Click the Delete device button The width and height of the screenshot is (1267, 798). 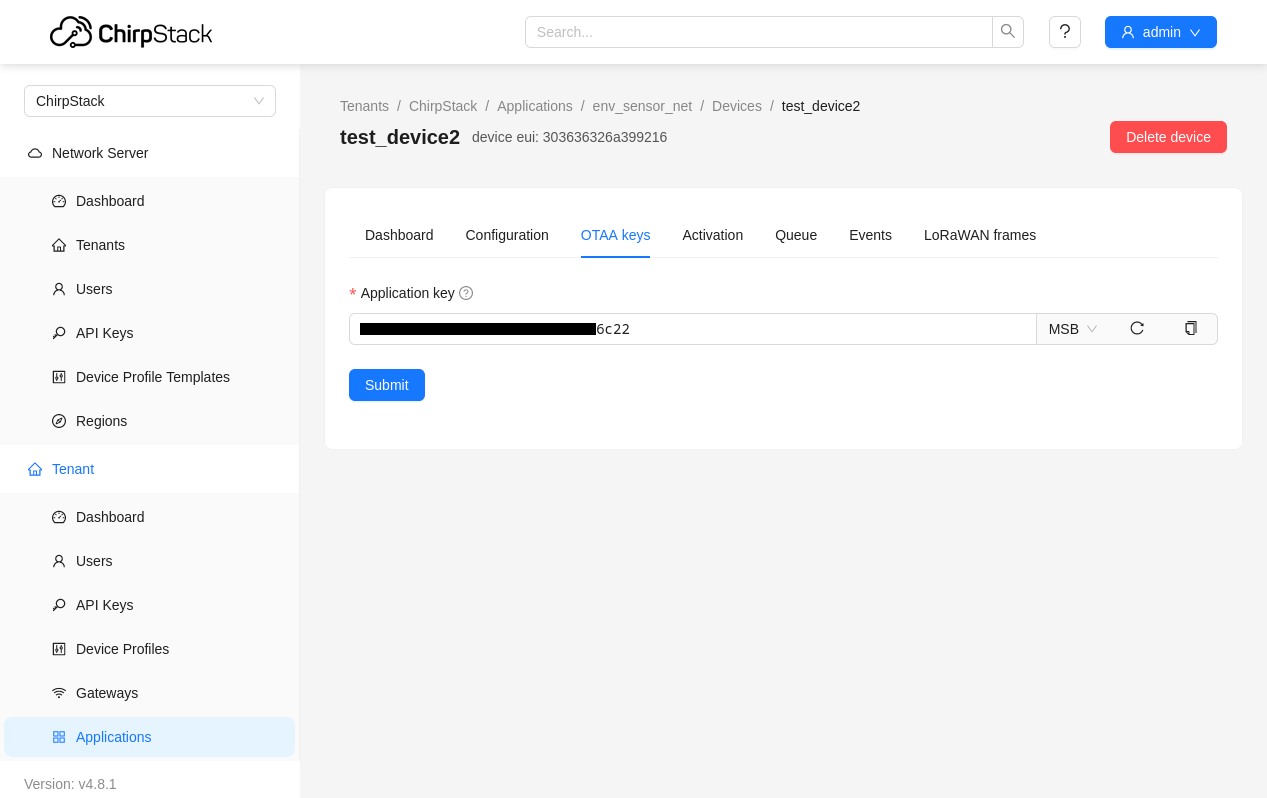coord(1168,137)
